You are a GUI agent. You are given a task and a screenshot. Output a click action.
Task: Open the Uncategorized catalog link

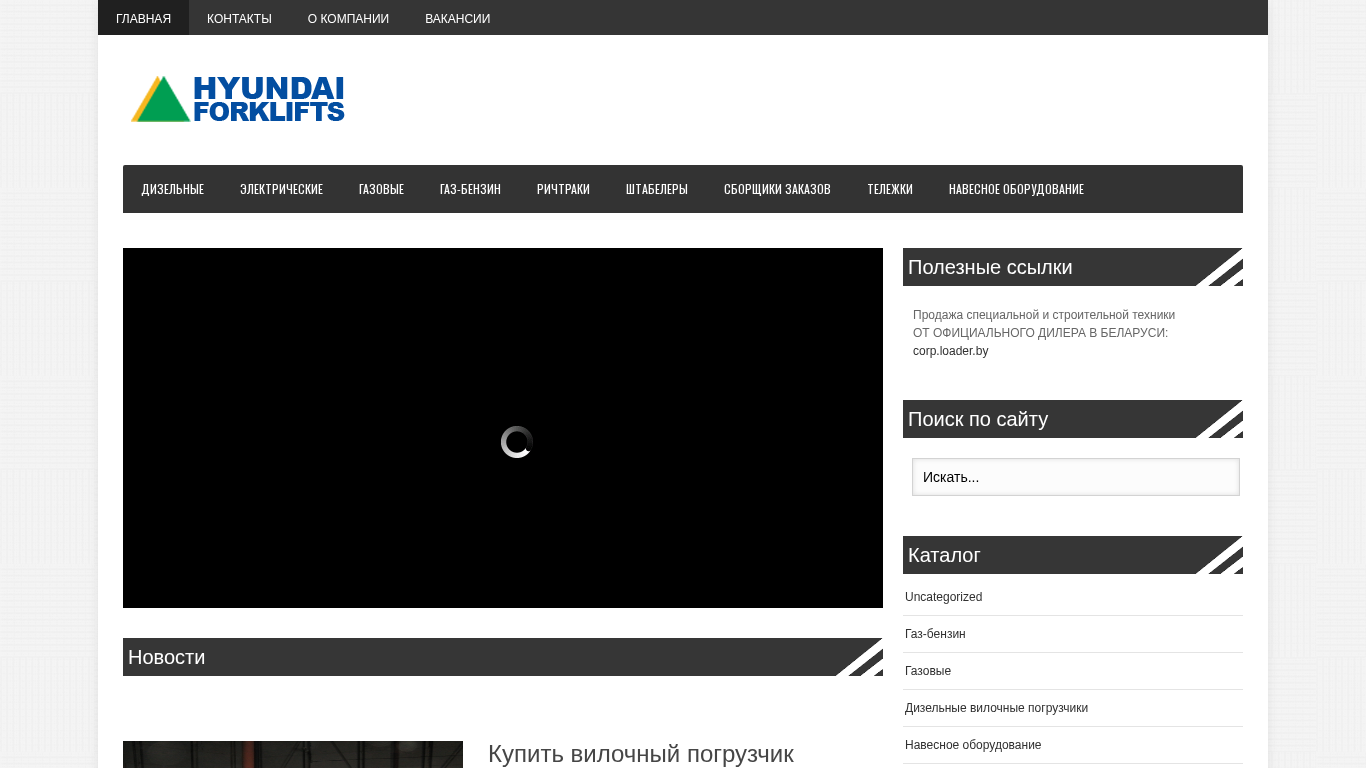(x=943, y=597)
